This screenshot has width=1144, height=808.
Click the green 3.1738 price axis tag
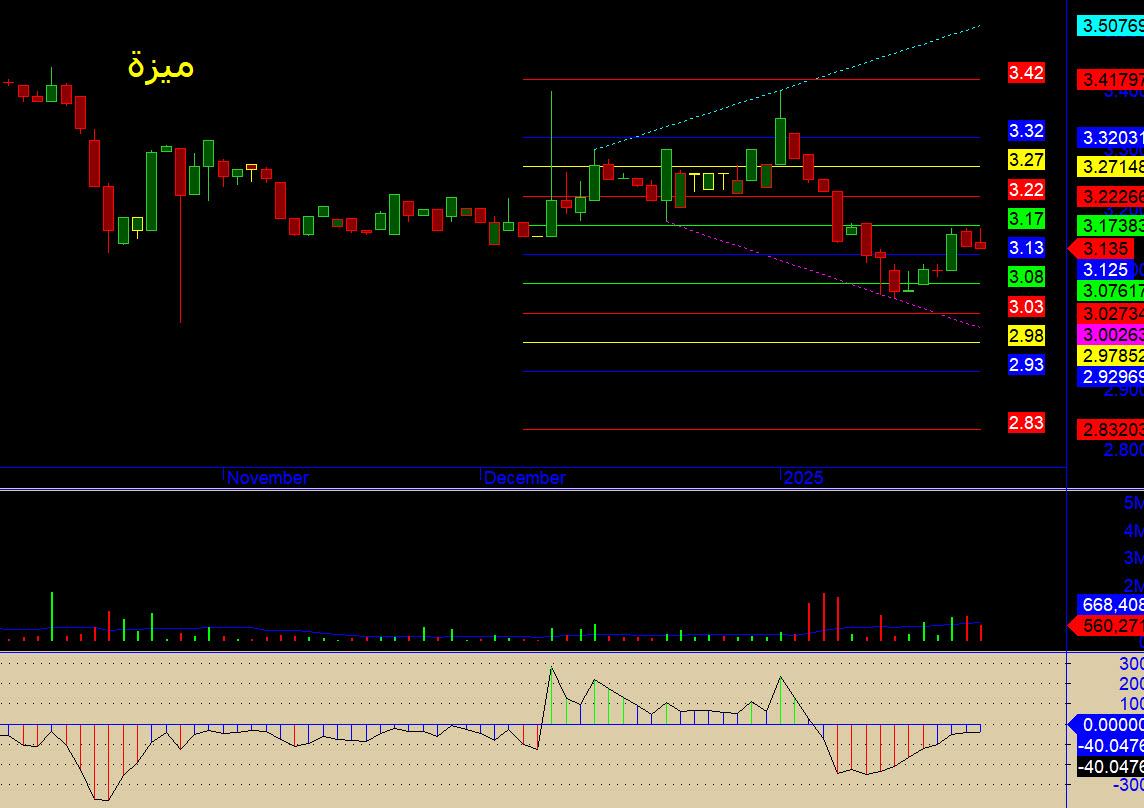(x=1110, y=226)
